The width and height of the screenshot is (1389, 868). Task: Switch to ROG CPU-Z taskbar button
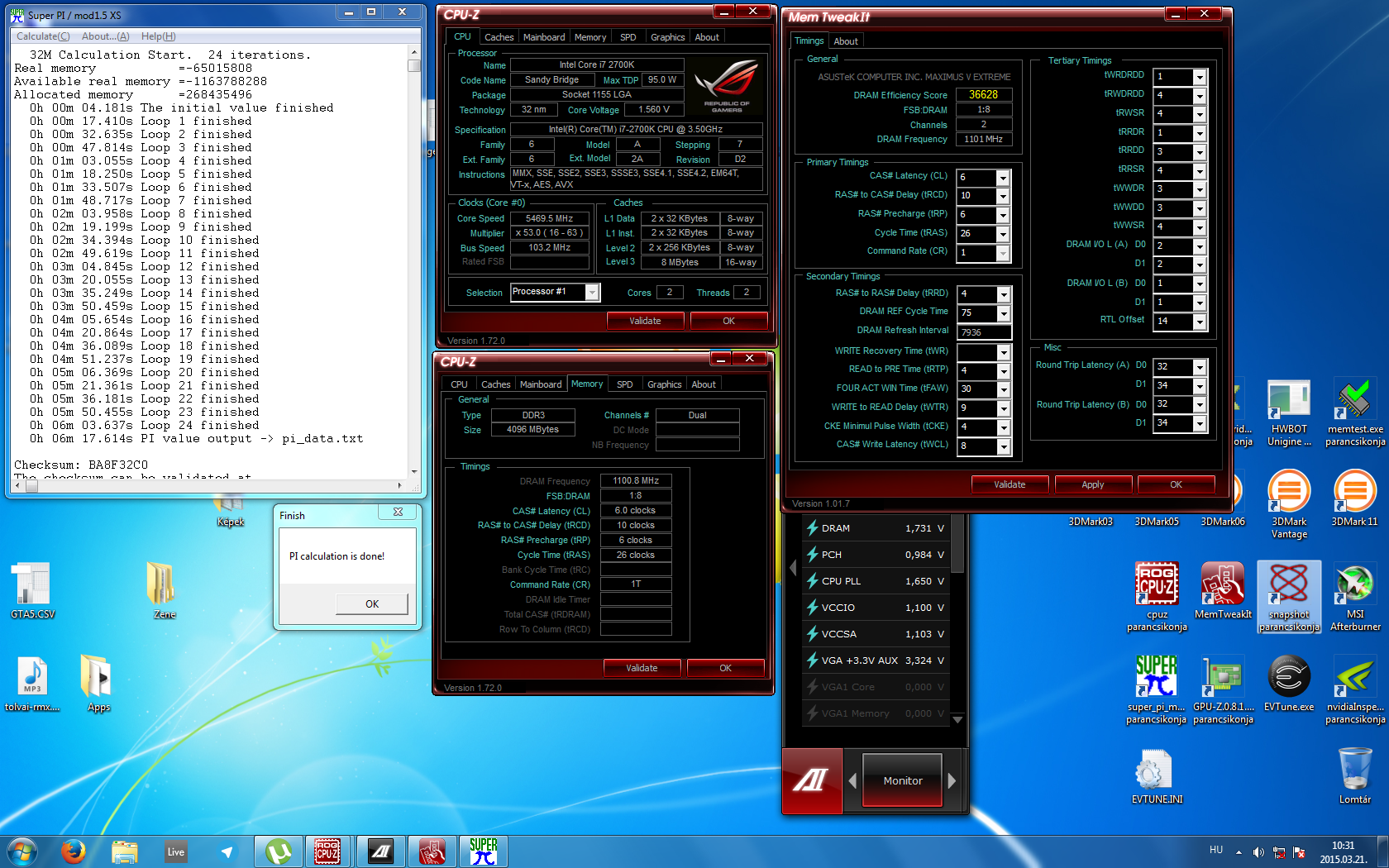327,851
